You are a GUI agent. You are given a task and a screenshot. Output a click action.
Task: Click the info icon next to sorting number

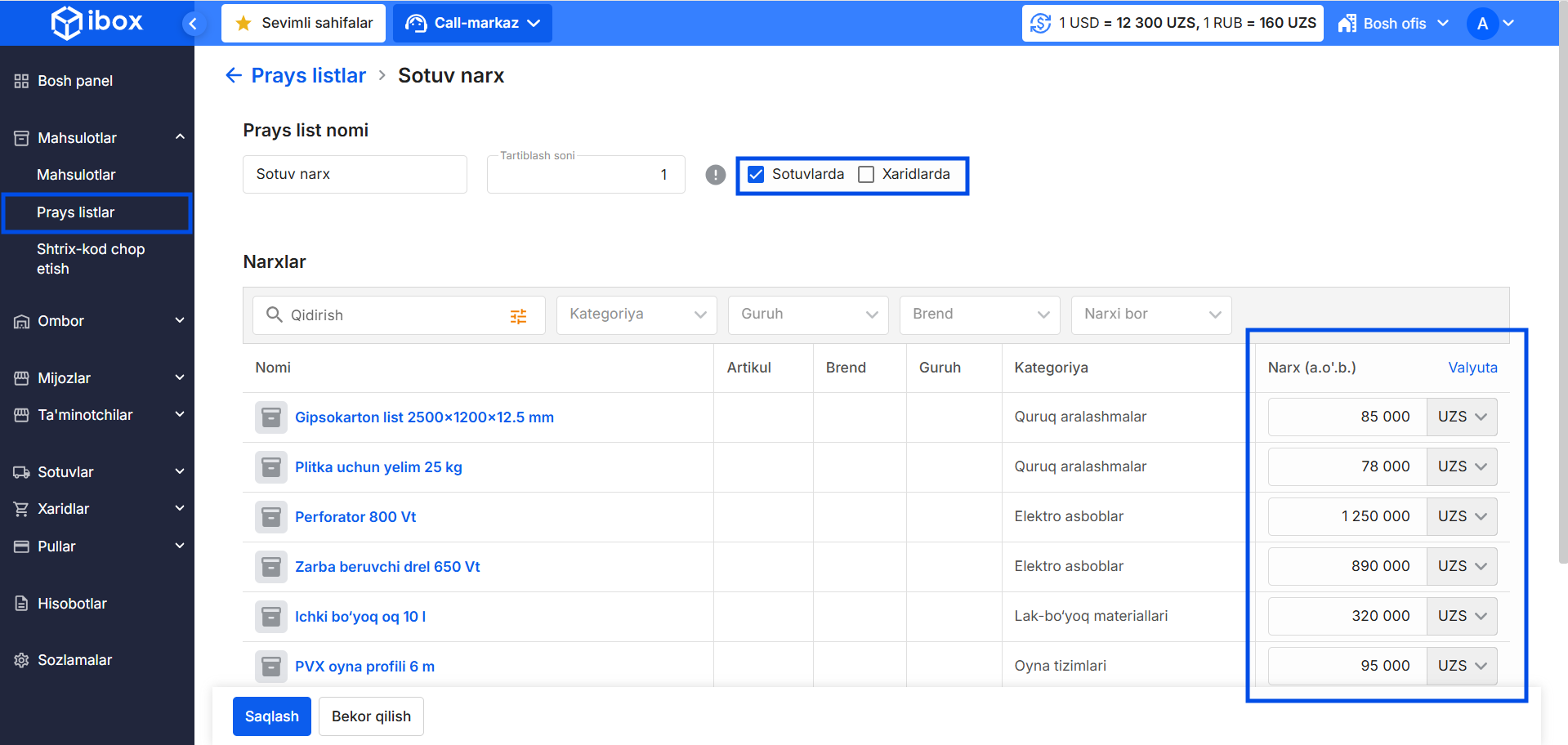click(715, 175)
